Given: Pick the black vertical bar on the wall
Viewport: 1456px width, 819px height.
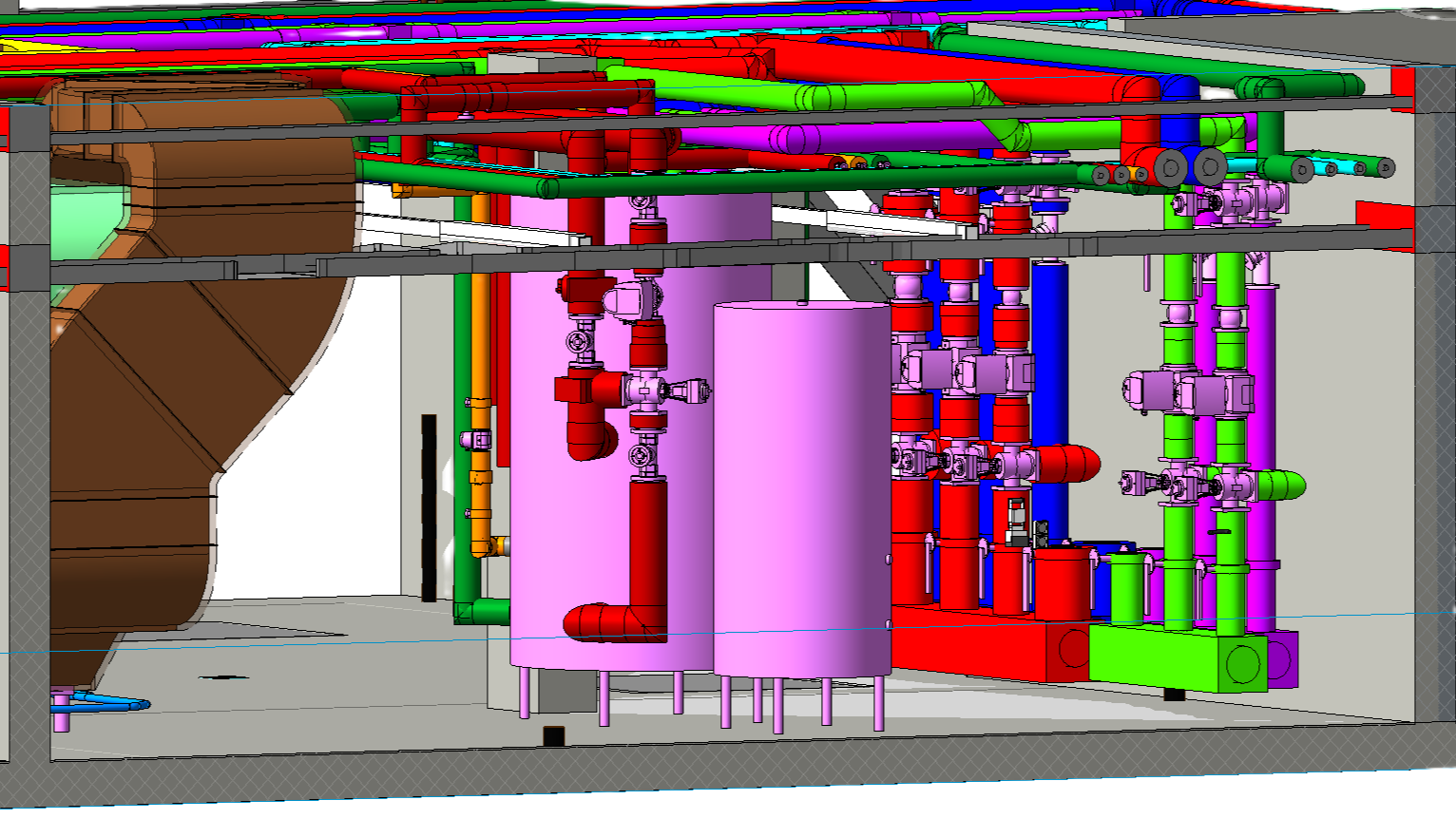Looking at the screenshot, I should click(x=429, y=507).
